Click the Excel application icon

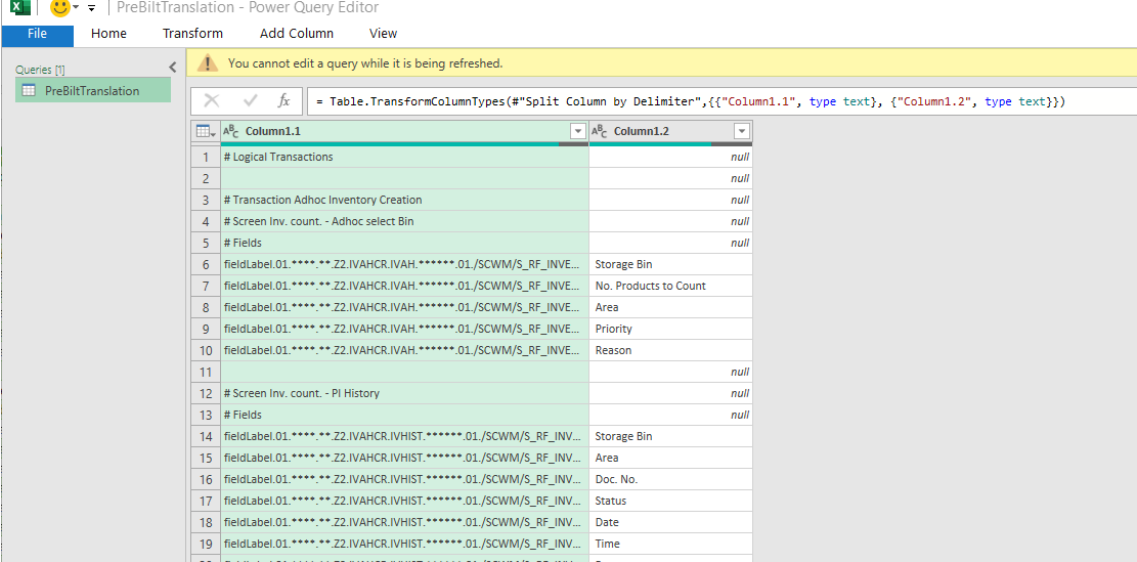click(20, 8)
